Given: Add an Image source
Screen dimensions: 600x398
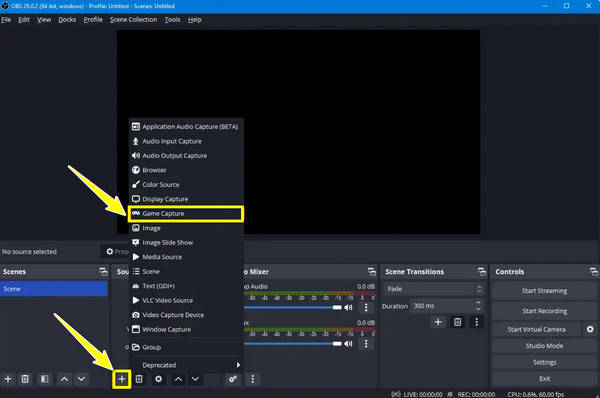Looking at the screenshot, I should (186, 228).
